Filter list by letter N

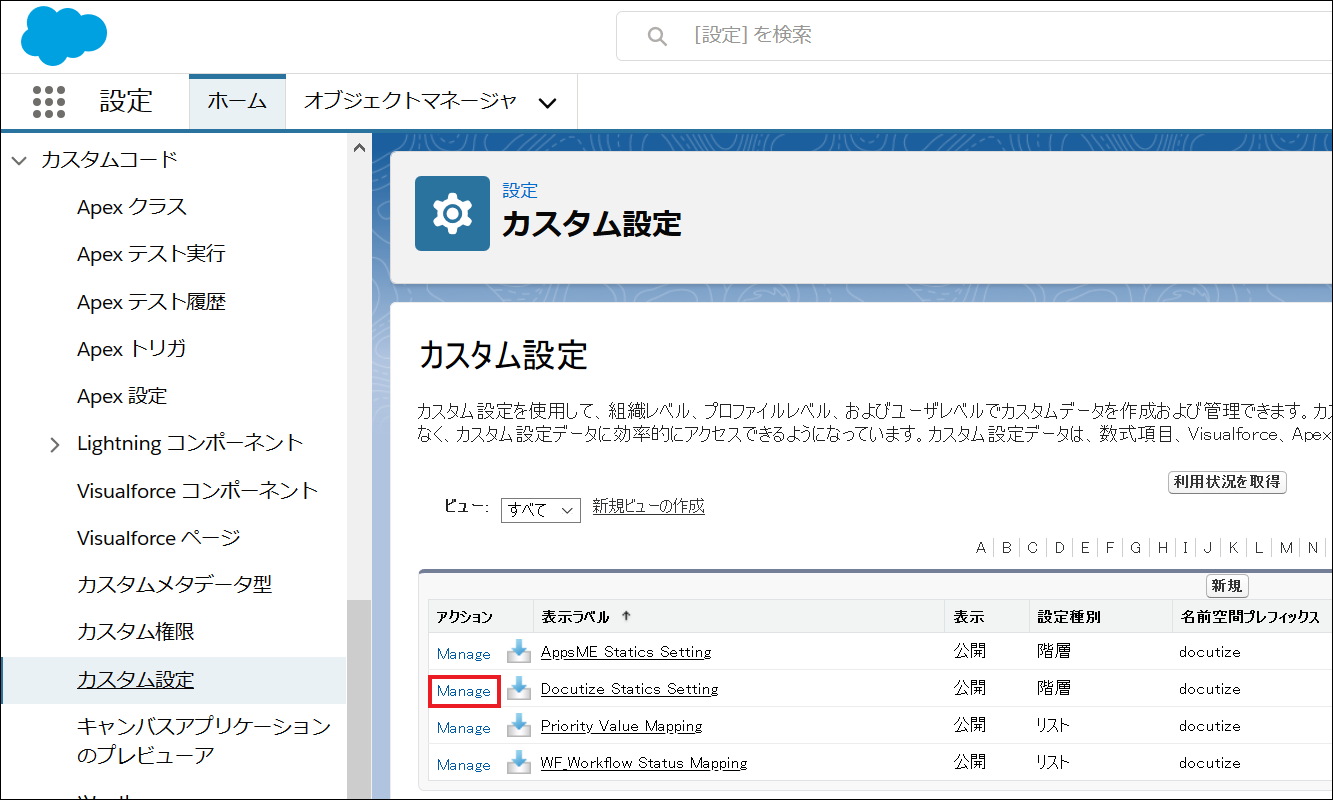pos(1313,547)
